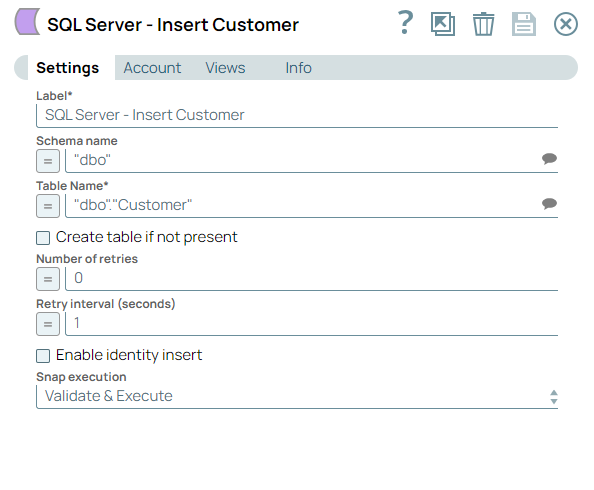The height and width of the screenshot is (490, 594).
Task: Open the help question mark icon
Action: click(x=405, y=22)
